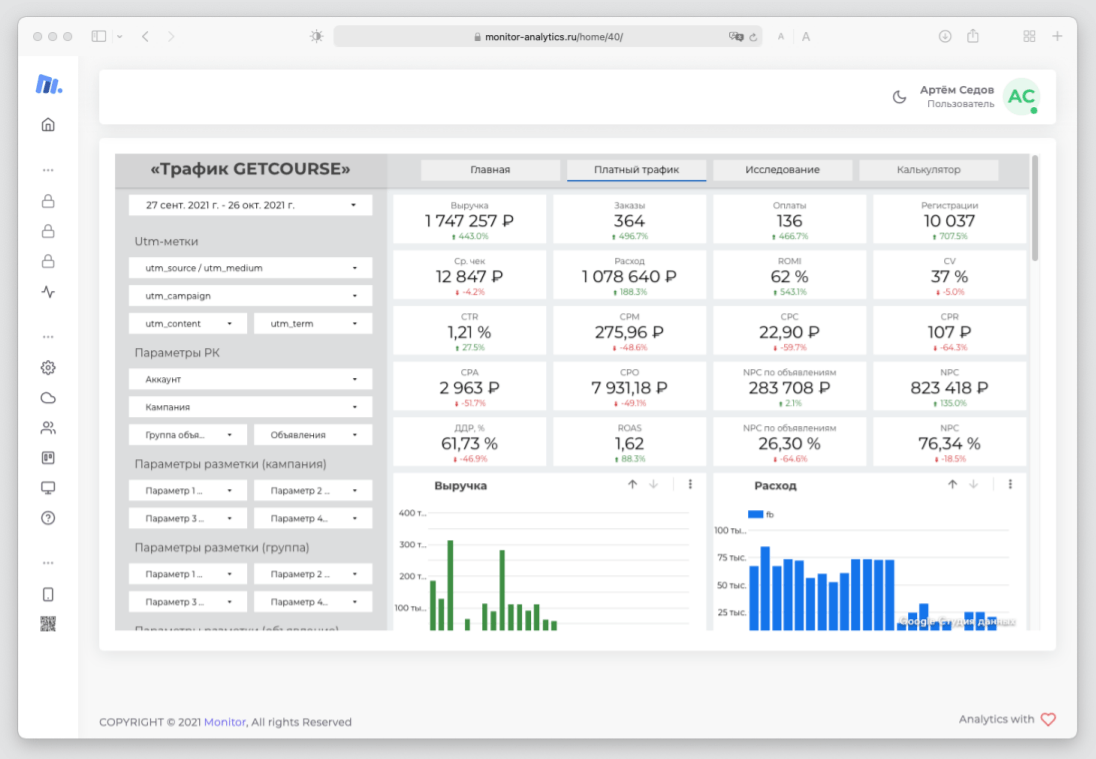The height and width of the screenshot is (759, 1096).
Task: Open the users icon in sidebar
Action: point(48,428)
